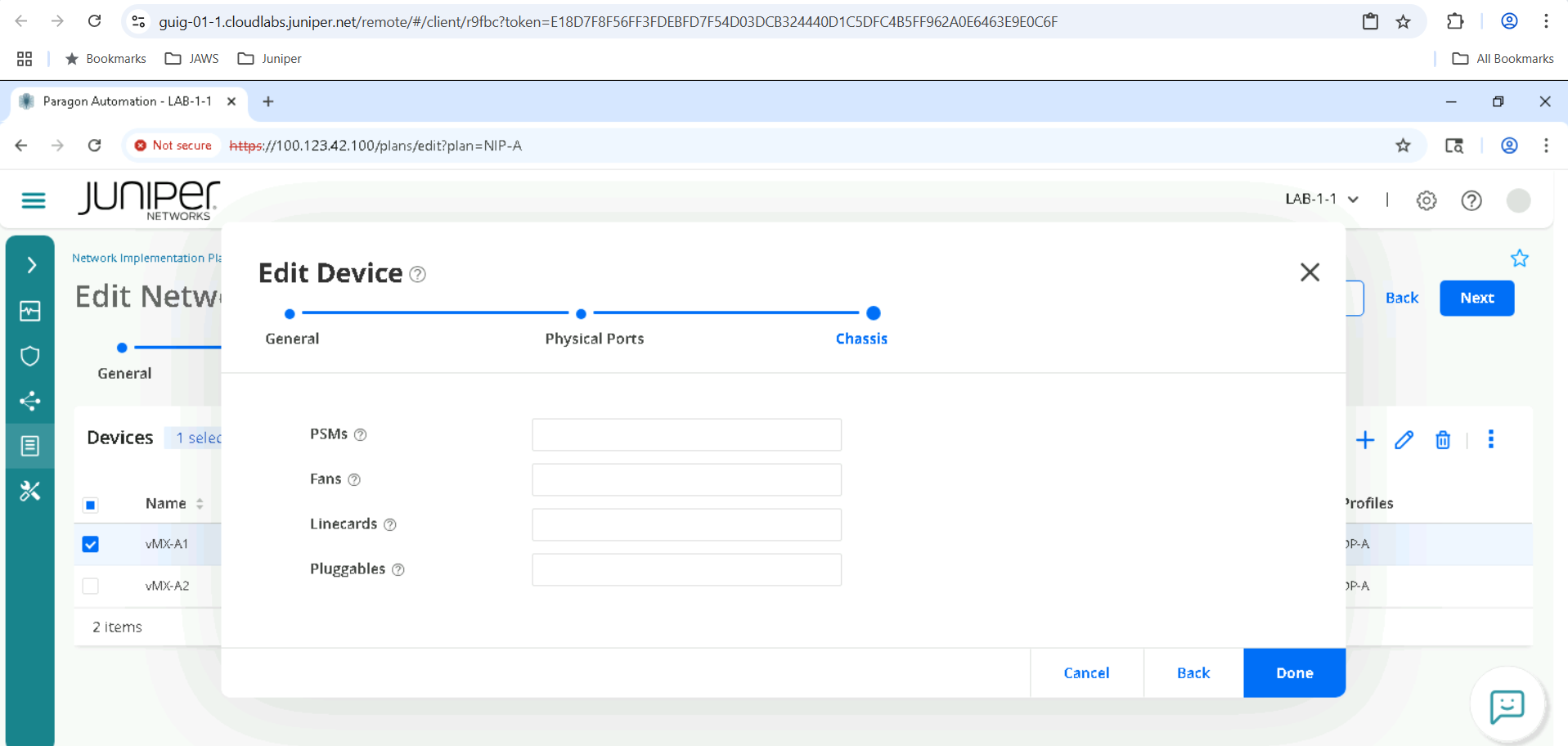
Task: Expand the LAB-1-1 dropdown
Action: click(1321, 200)
